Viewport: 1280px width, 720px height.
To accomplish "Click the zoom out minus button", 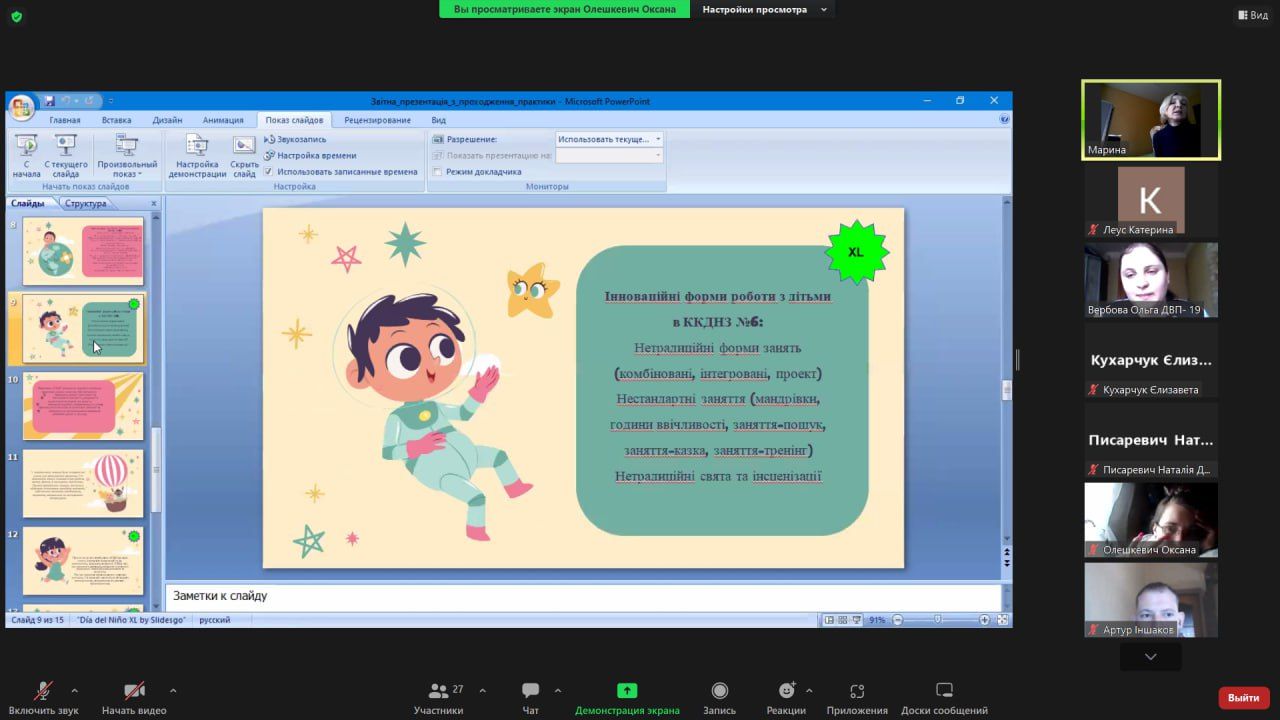I will tap(898, 620).
